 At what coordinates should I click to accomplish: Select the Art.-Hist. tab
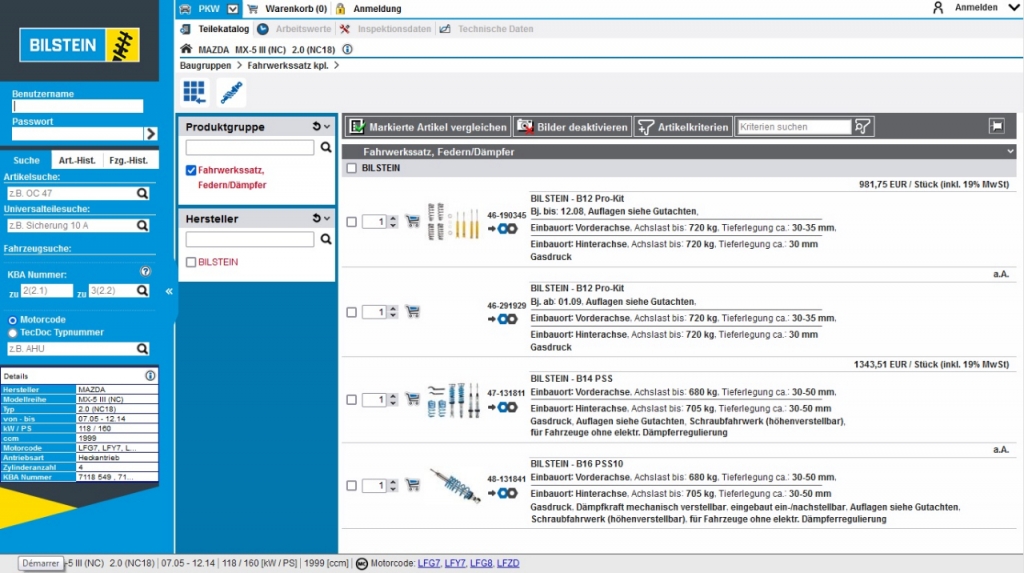[77, 160]
